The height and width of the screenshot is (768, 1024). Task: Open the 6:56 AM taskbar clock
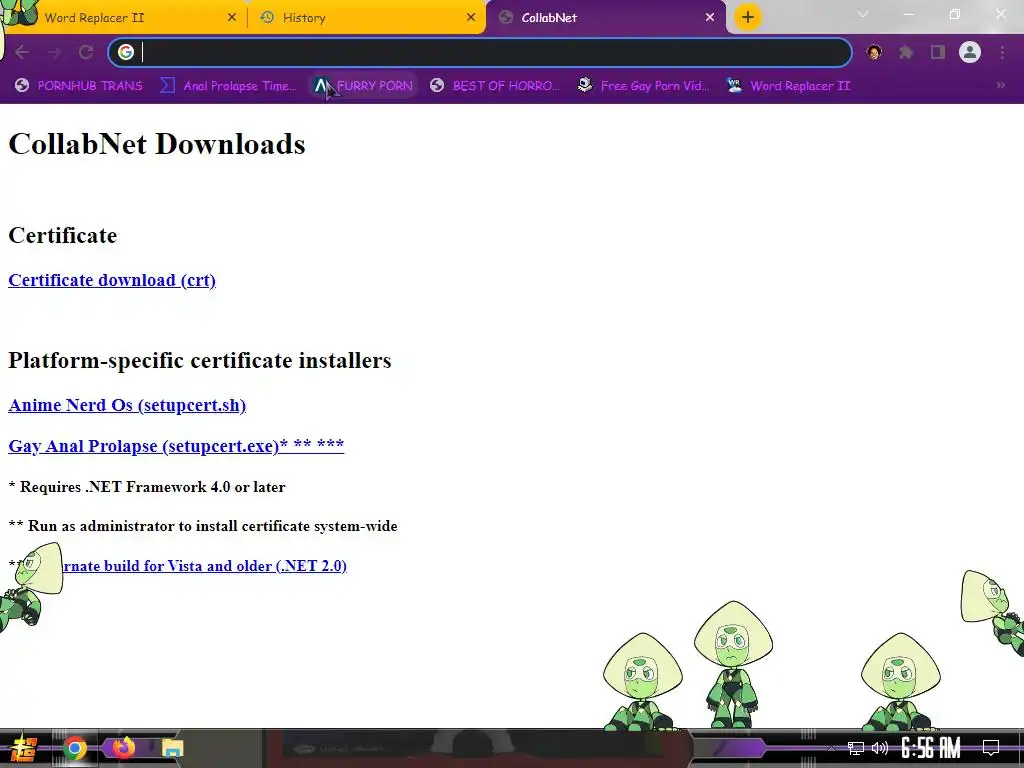pos(931,748)
